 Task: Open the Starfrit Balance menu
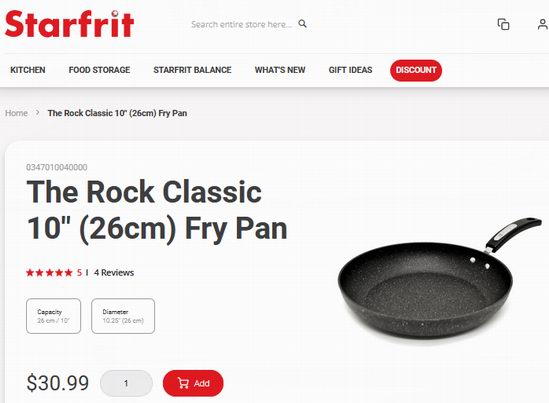tap(192, 70)
